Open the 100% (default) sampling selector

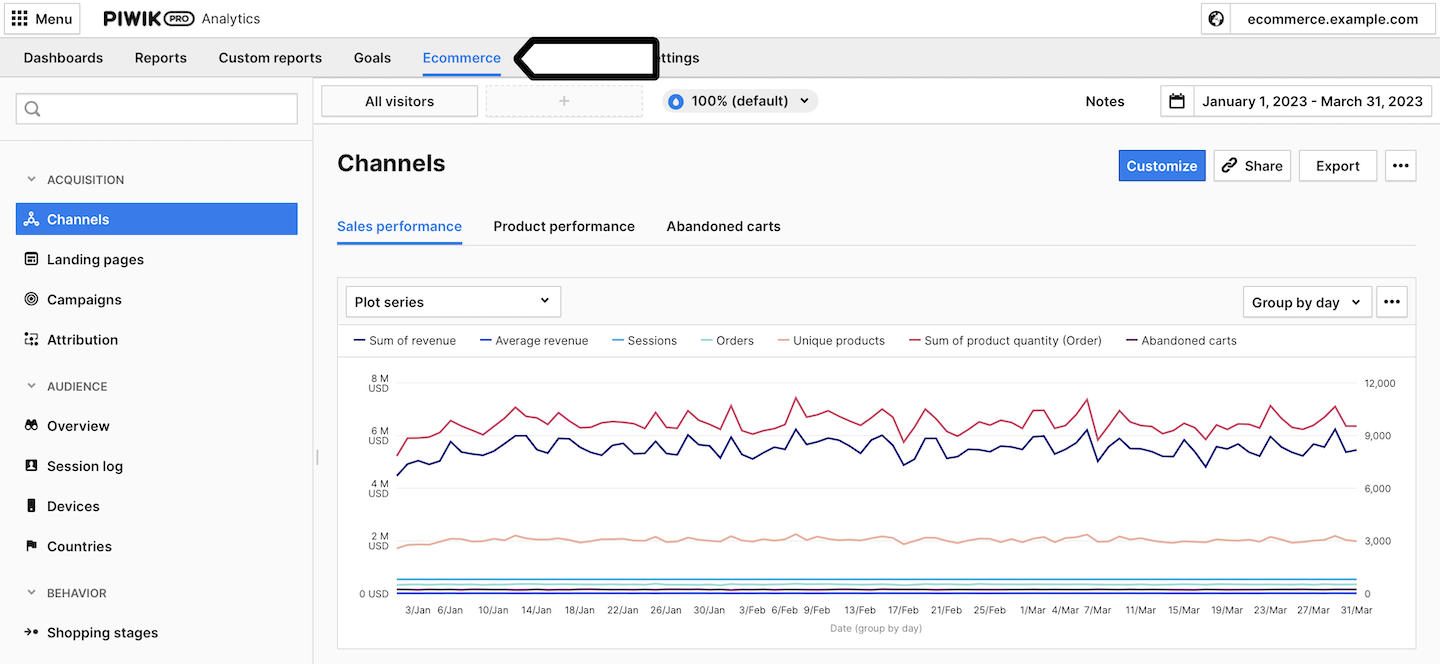tap(740, 101)
